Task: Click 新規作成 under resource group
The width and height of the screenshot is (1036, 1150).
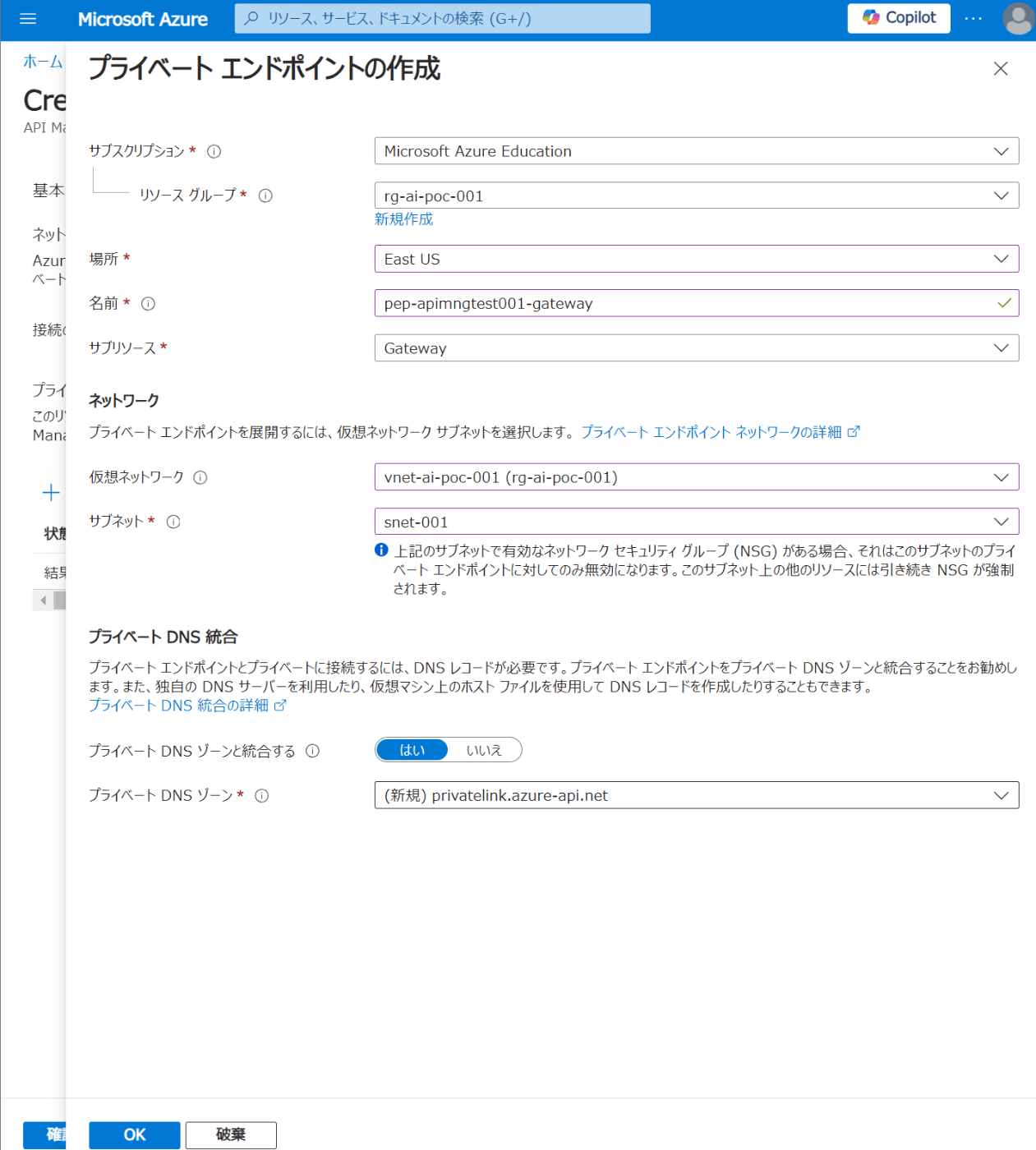Action: (403, 219)
